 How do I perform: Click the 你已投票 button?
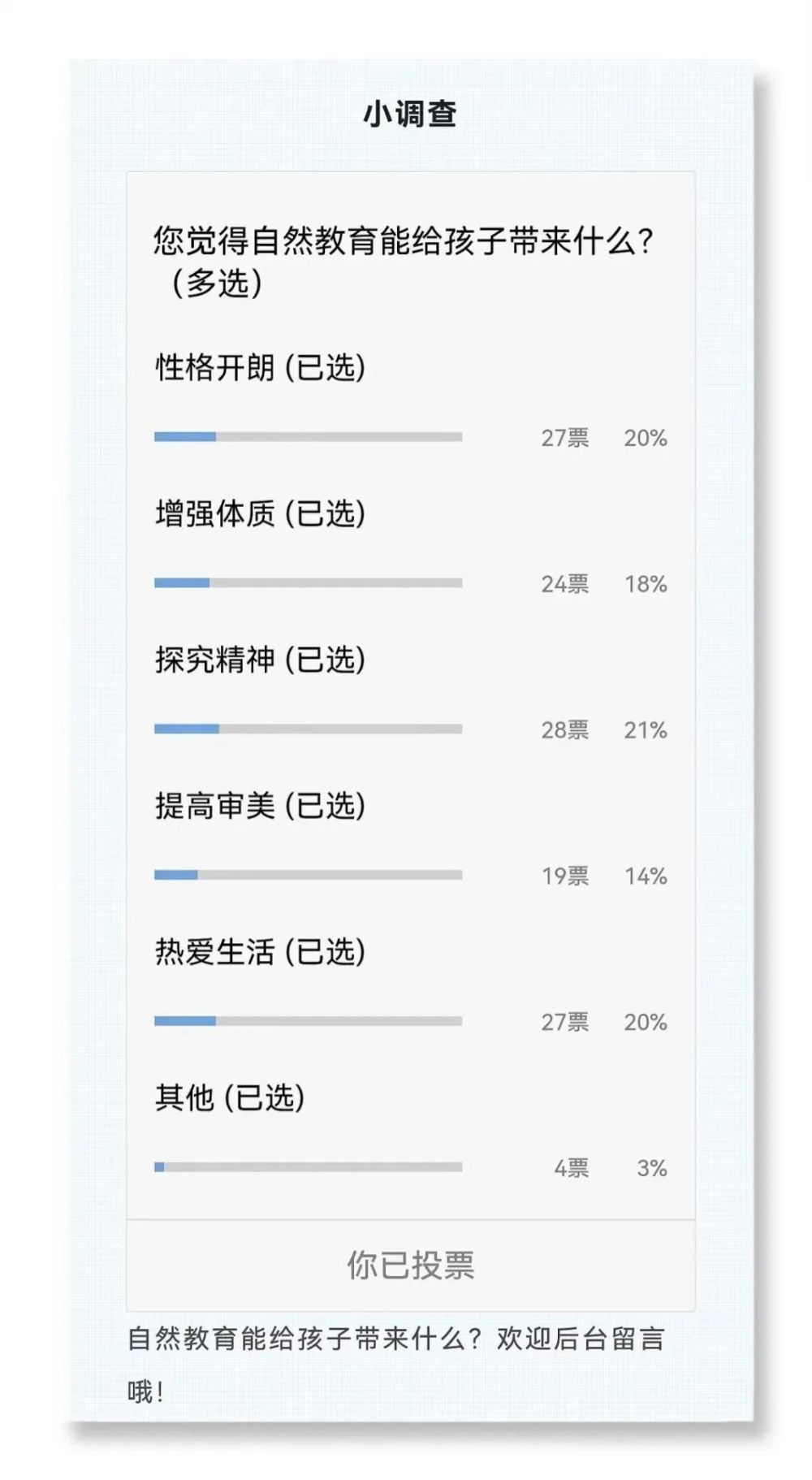click(410, 1265)
